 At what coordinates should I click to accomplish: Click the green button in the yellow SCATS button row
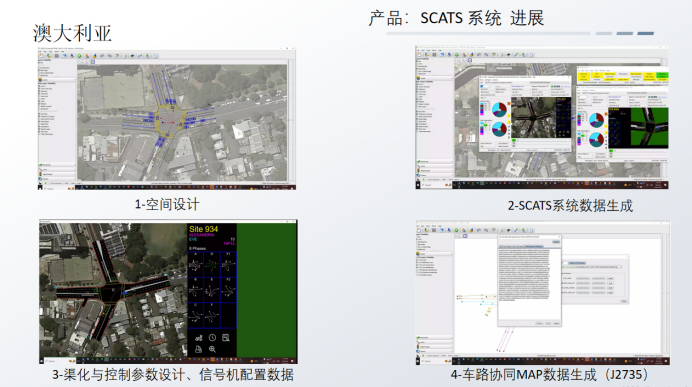pos(662,75)
